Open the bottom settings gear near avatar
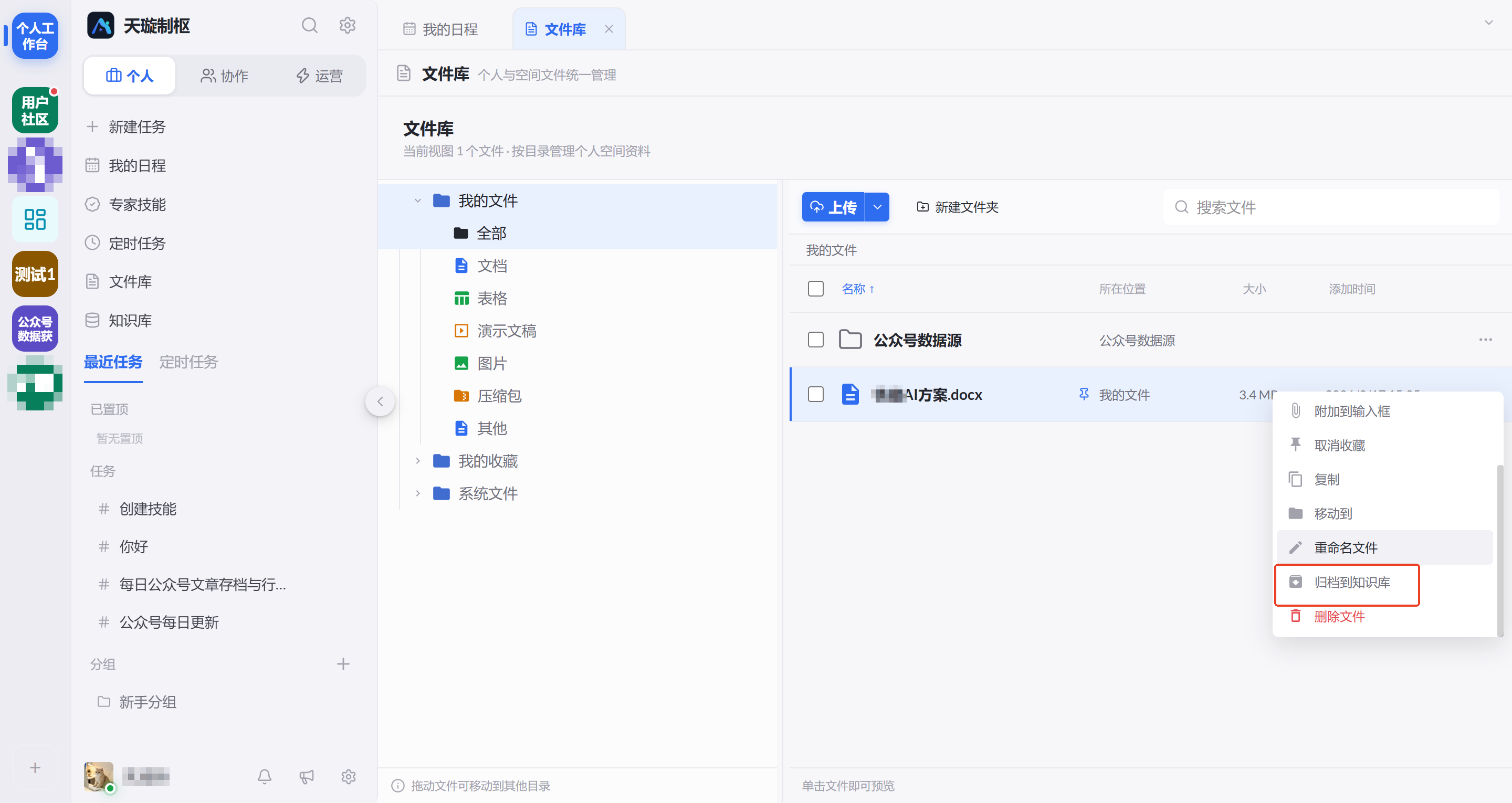The width and height of the screenshot is (1512, 803). coord(349,776)
